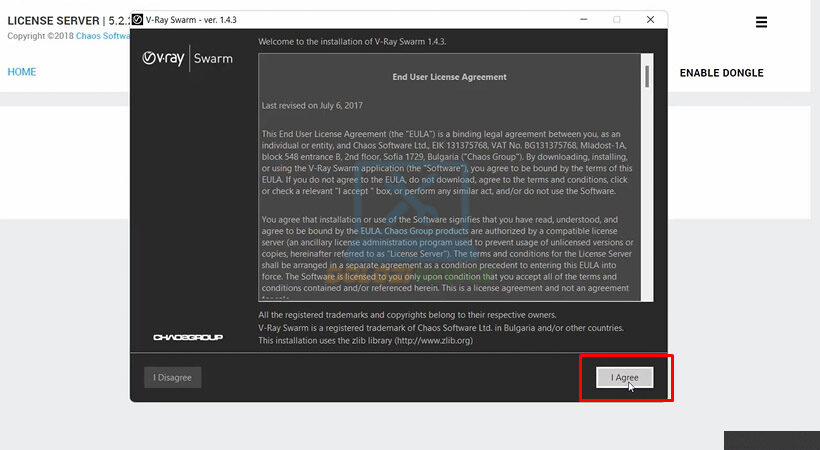Minimize the V-Ray Swarm installer window

click(580, 20)
